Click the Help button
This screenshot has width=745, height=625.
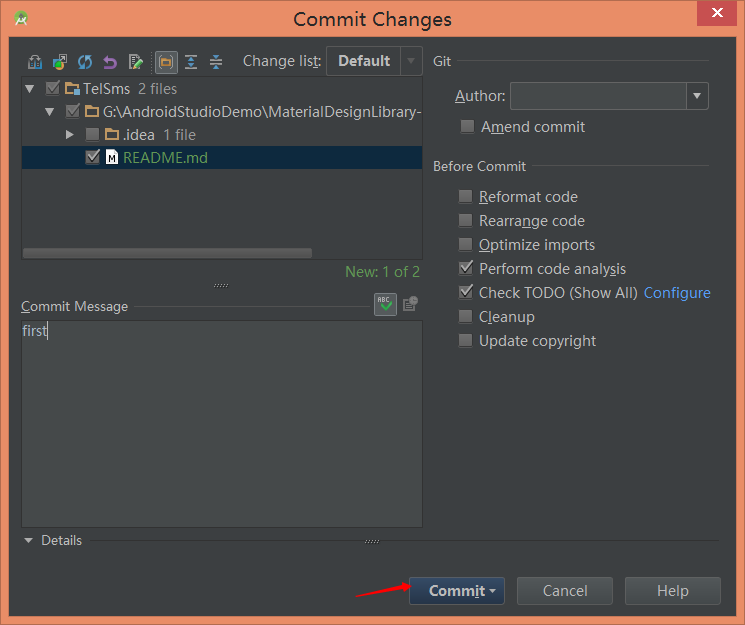673,591
